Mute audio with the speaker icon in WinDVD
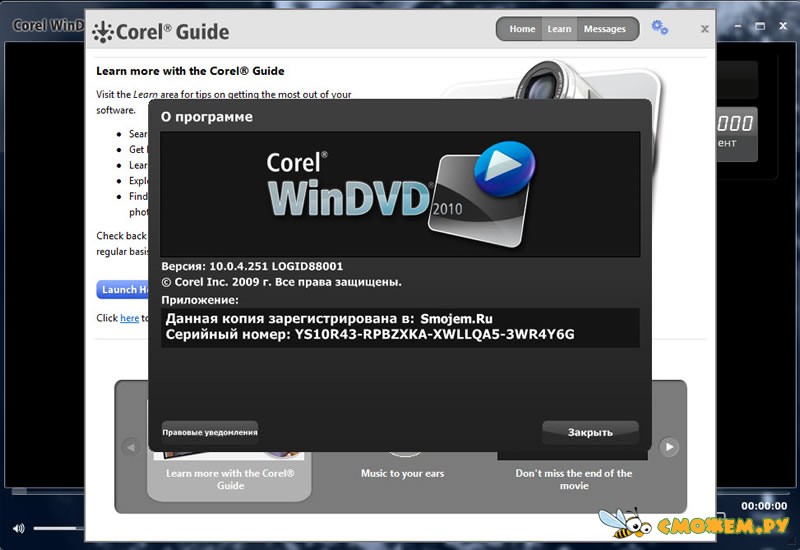The height and width of the screenshot is (550, 800). (18, 528)
